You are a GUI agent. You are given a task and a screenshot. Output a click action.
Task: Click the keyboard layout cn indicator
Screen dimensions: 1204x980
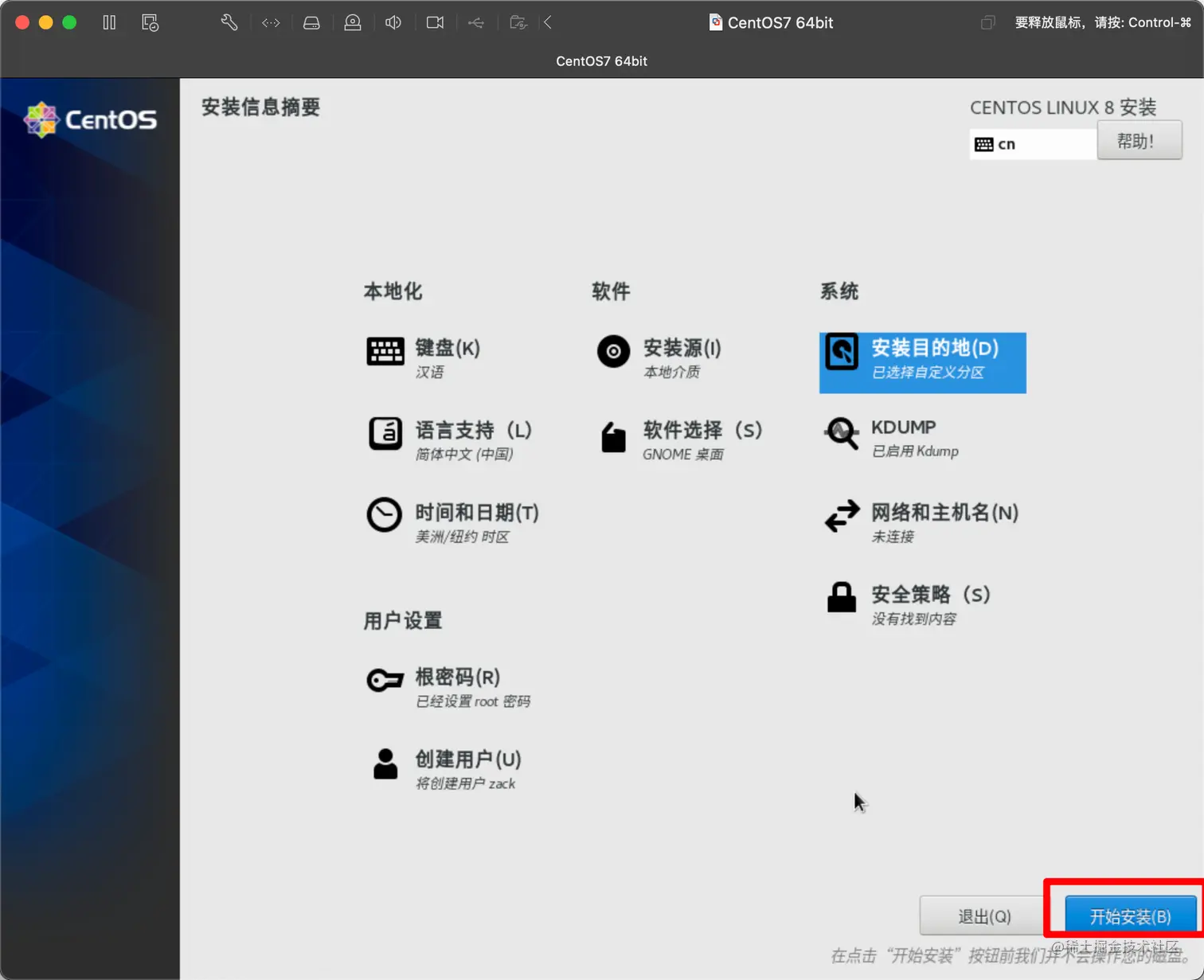point(1033,144)
